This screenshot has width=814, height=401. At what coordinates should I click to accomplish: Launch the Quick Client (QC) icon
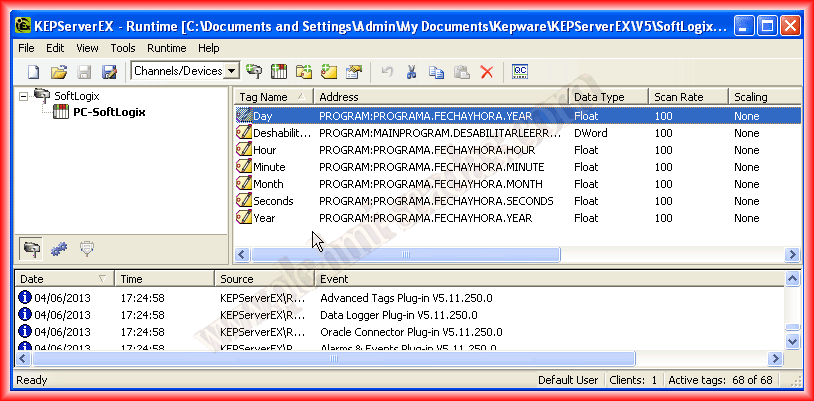tap(520, 71)
